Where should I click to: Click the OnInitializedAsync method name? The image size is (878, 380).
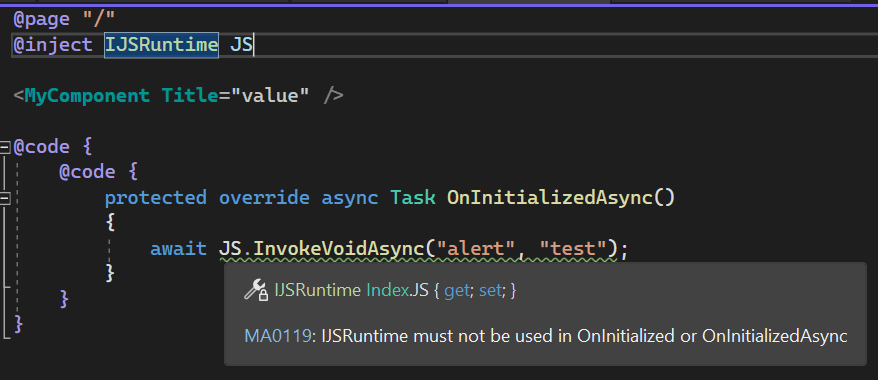[x=550, y=197]
